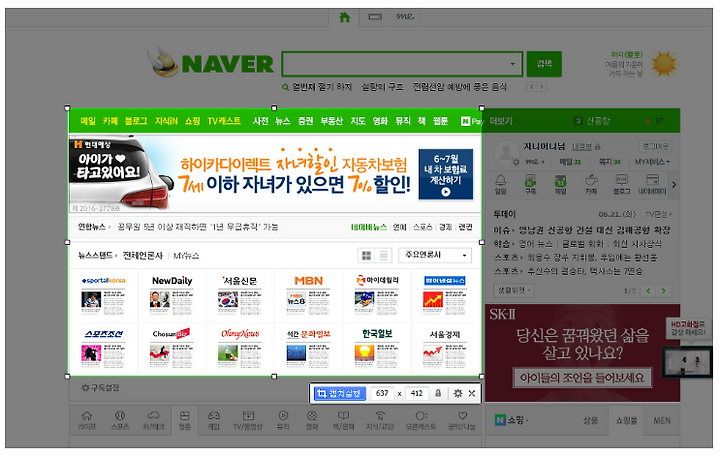Open 블로그 in the green menu bar
This screenshot has width=720, height=458.
click(136, 121)
